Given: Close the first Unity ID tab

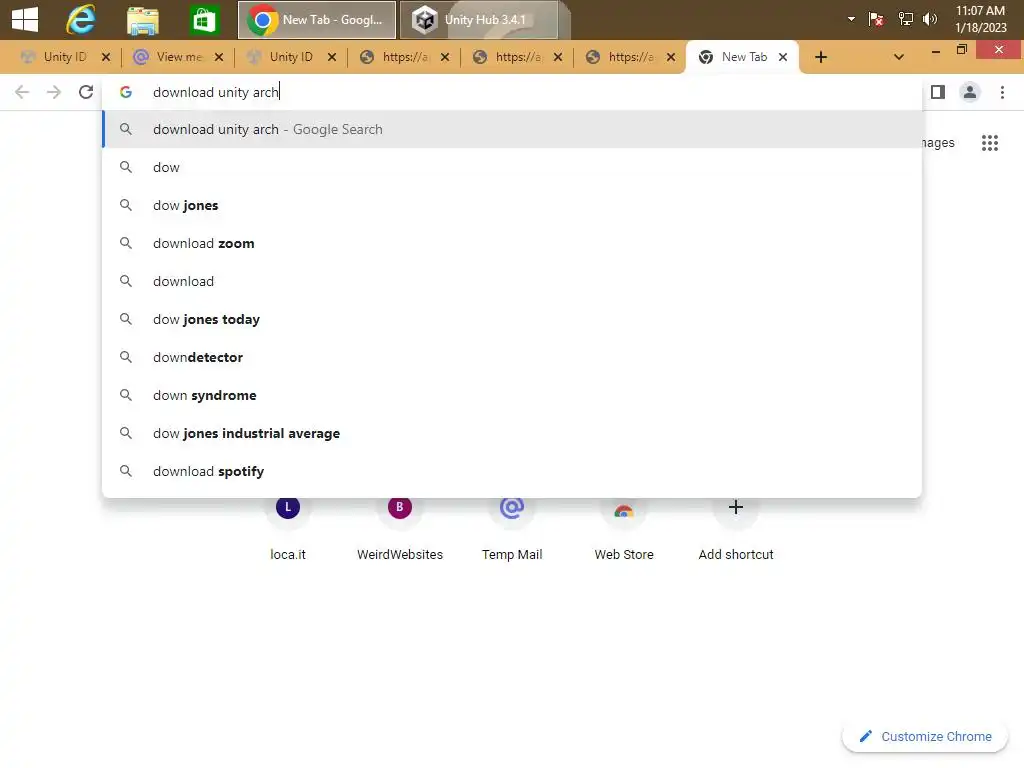Looking at the screenshot, I should (x=106, y=57).
